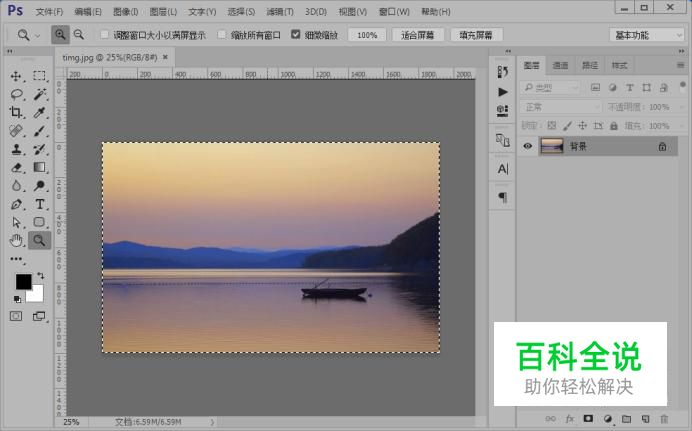Open the Image menu
Screen dimensions: 692x431
click(125, 12)
